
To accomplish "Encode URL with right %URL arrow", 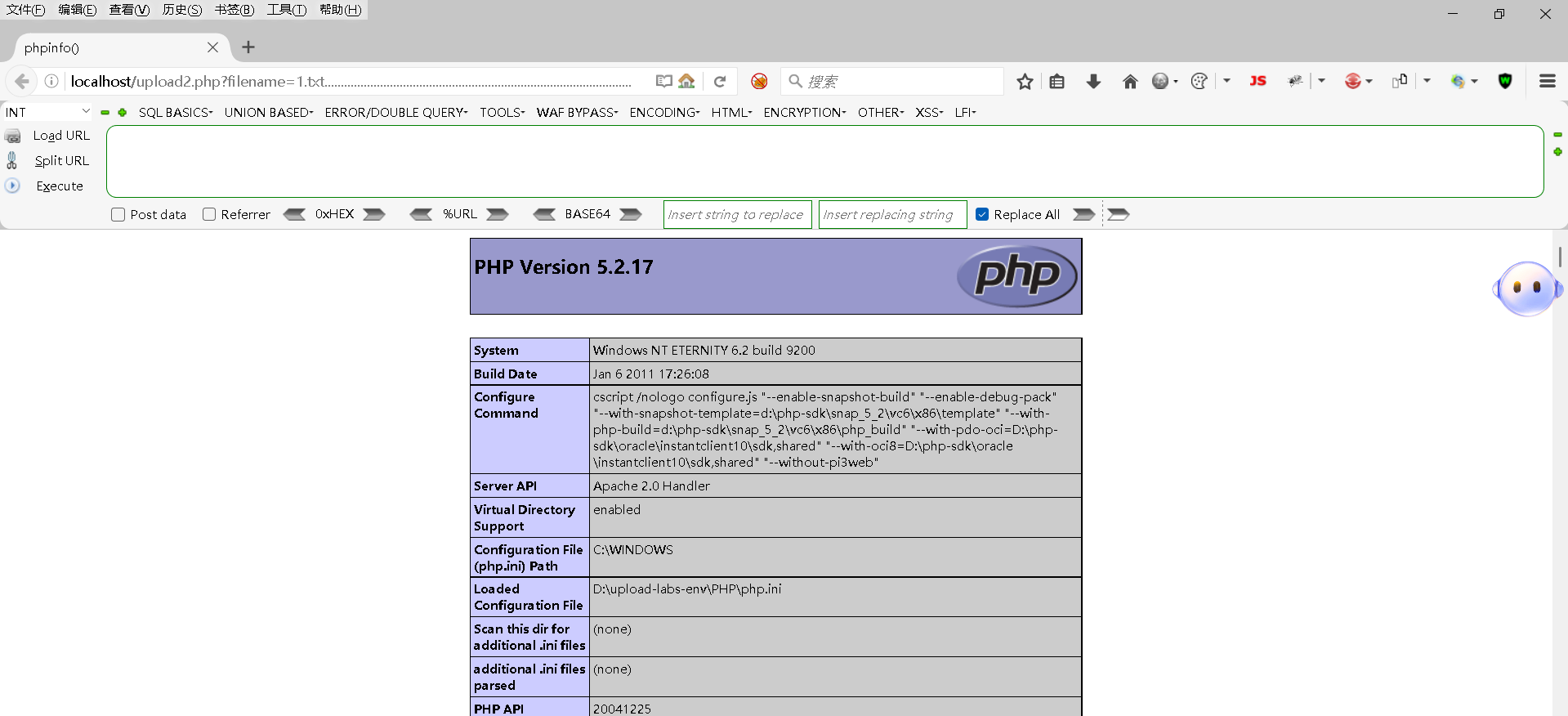I will point(498,214).
